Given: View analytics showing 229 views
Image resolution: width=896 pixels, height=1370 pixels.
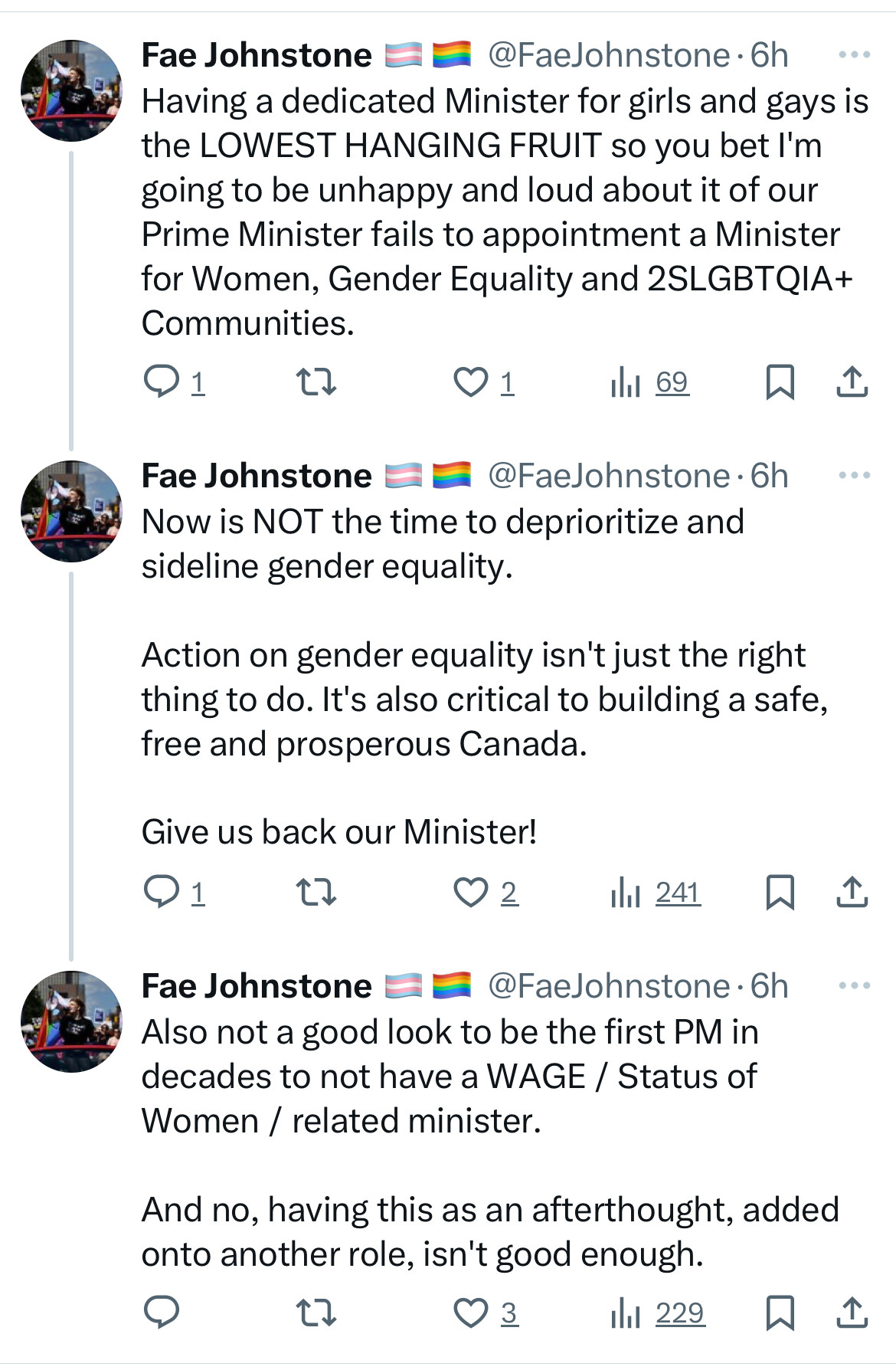Looking at the screenshot, I should click(658, 1312).
